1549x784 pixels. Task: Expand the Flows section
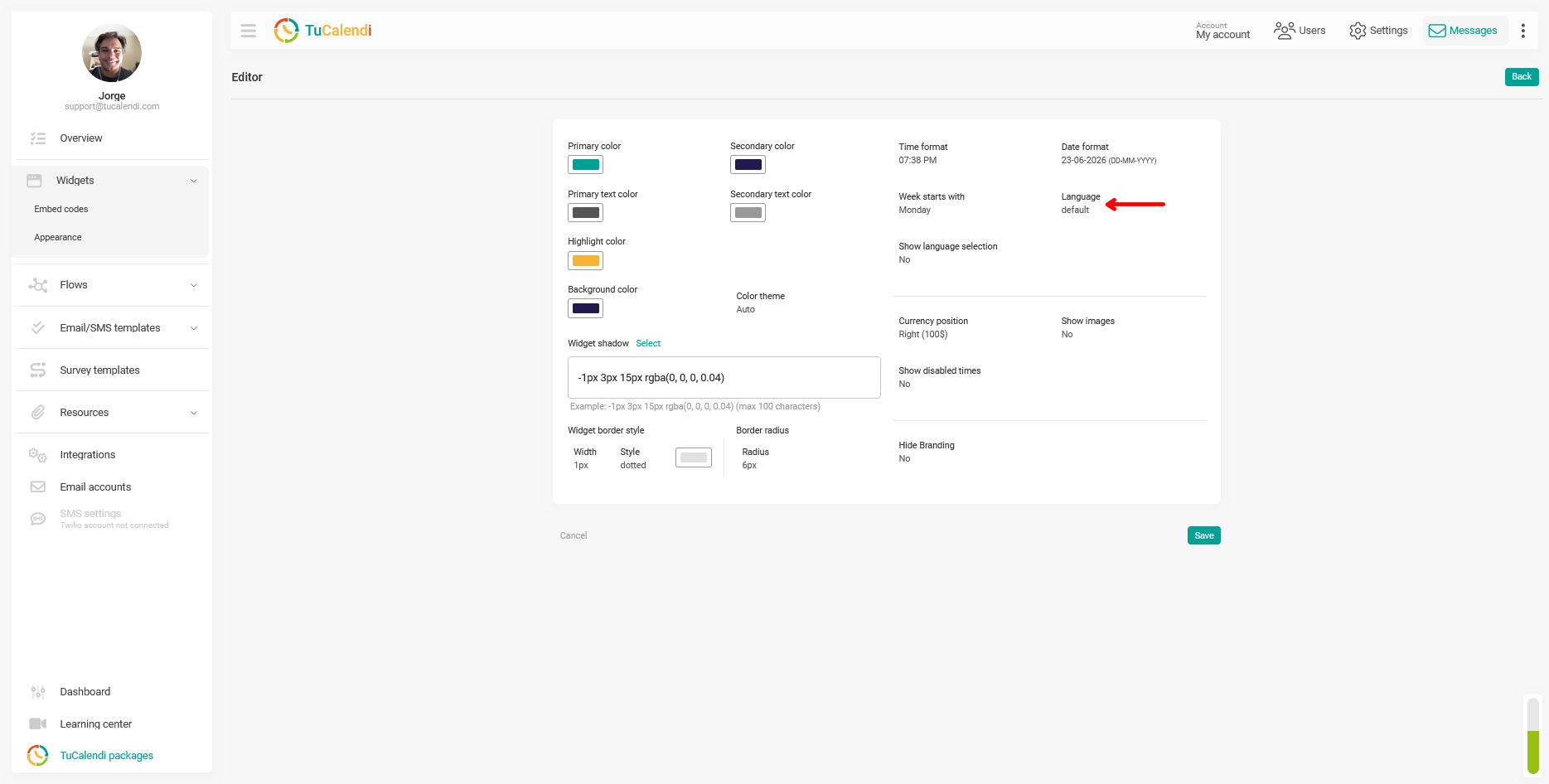112,285
